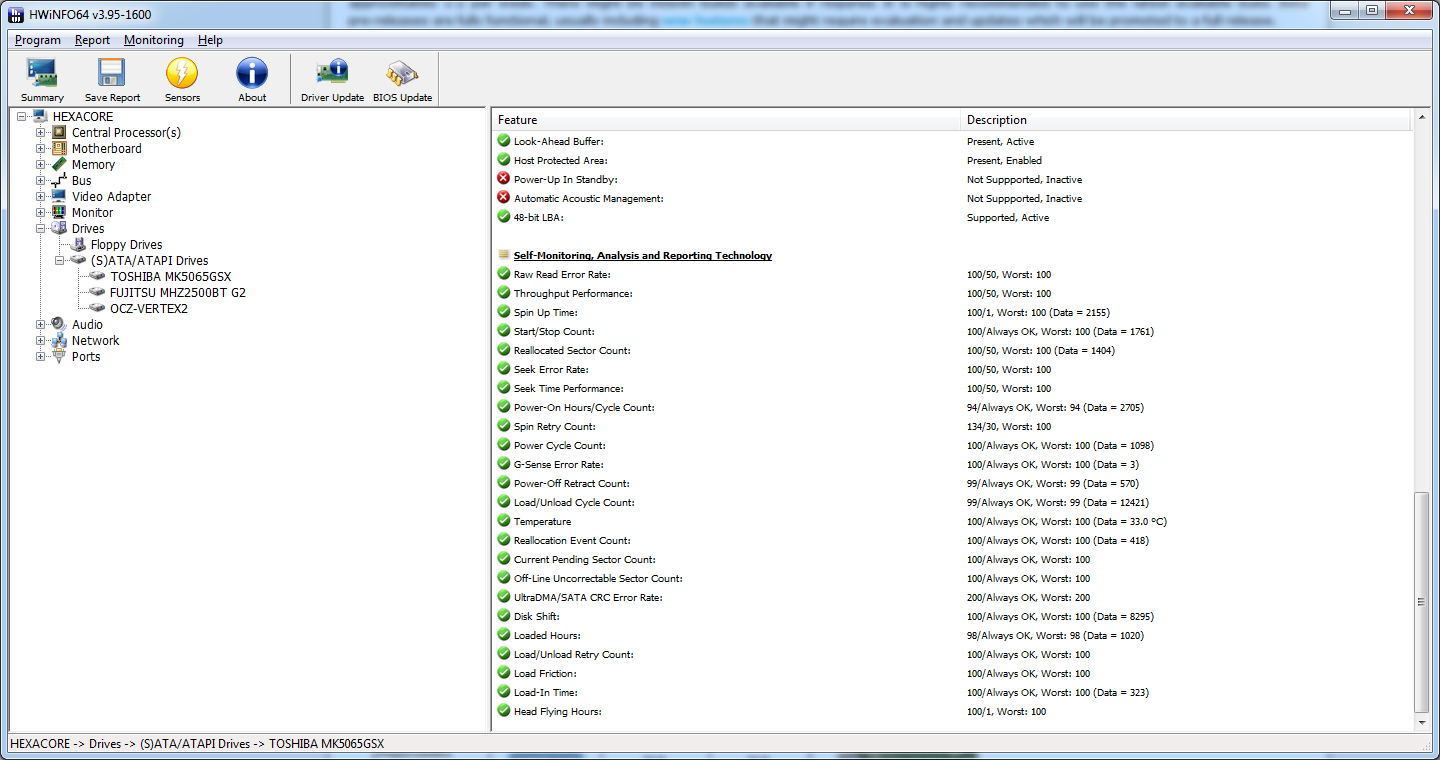1440x760 pixels.
Task: Click the Video Adapter icon
Action: point(59,196)
